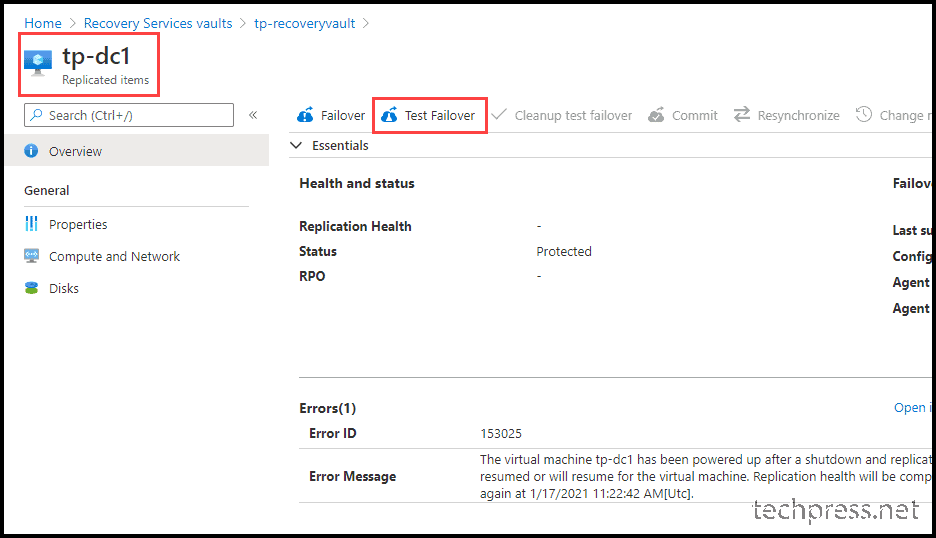Click the search magnifier icon
Image resolution: width=936 pixels, height=538 pixels.
point(36,115)
